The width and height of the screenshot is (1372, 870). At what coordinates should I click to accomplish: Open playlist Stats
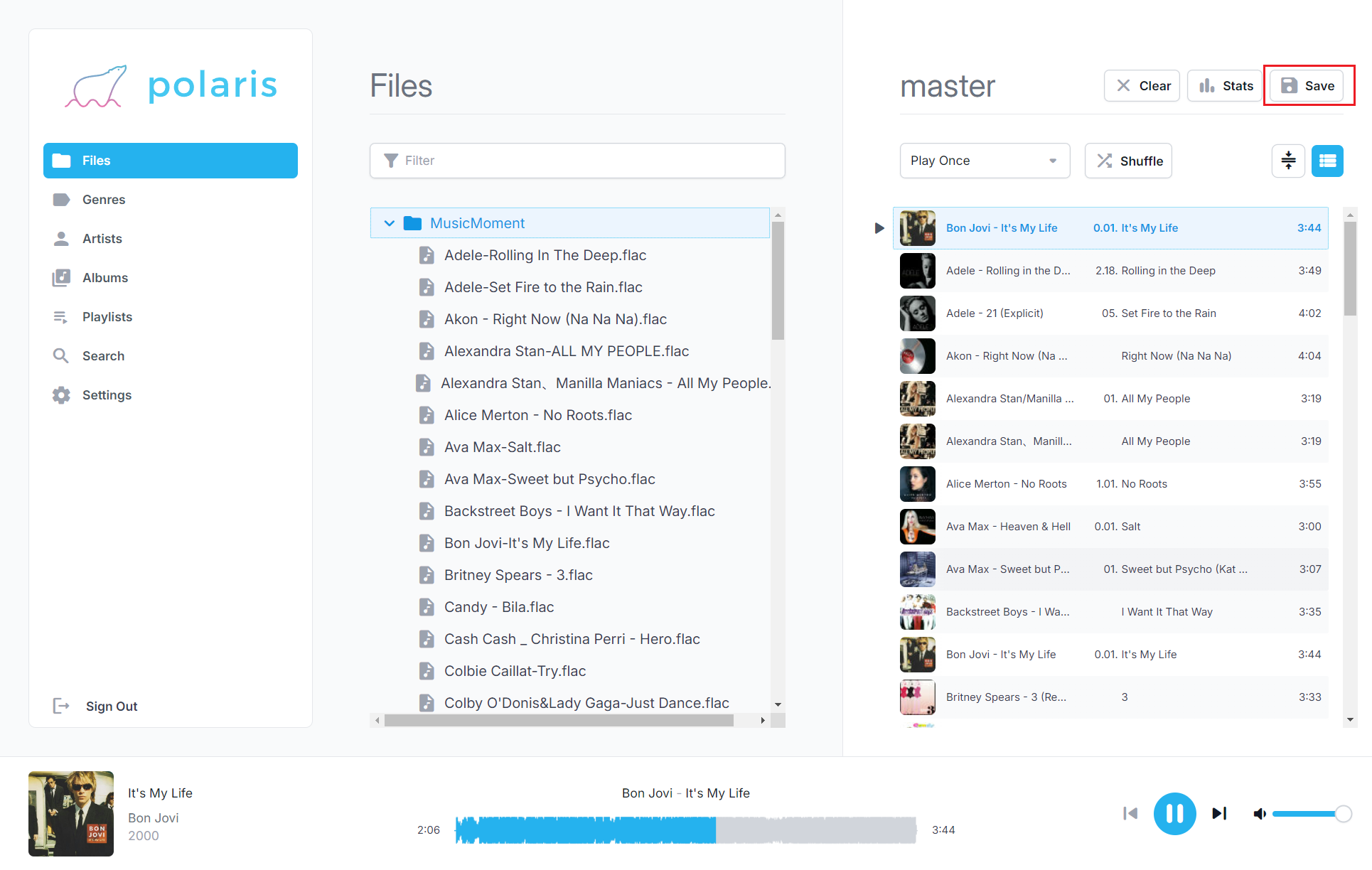point(1226,86)
